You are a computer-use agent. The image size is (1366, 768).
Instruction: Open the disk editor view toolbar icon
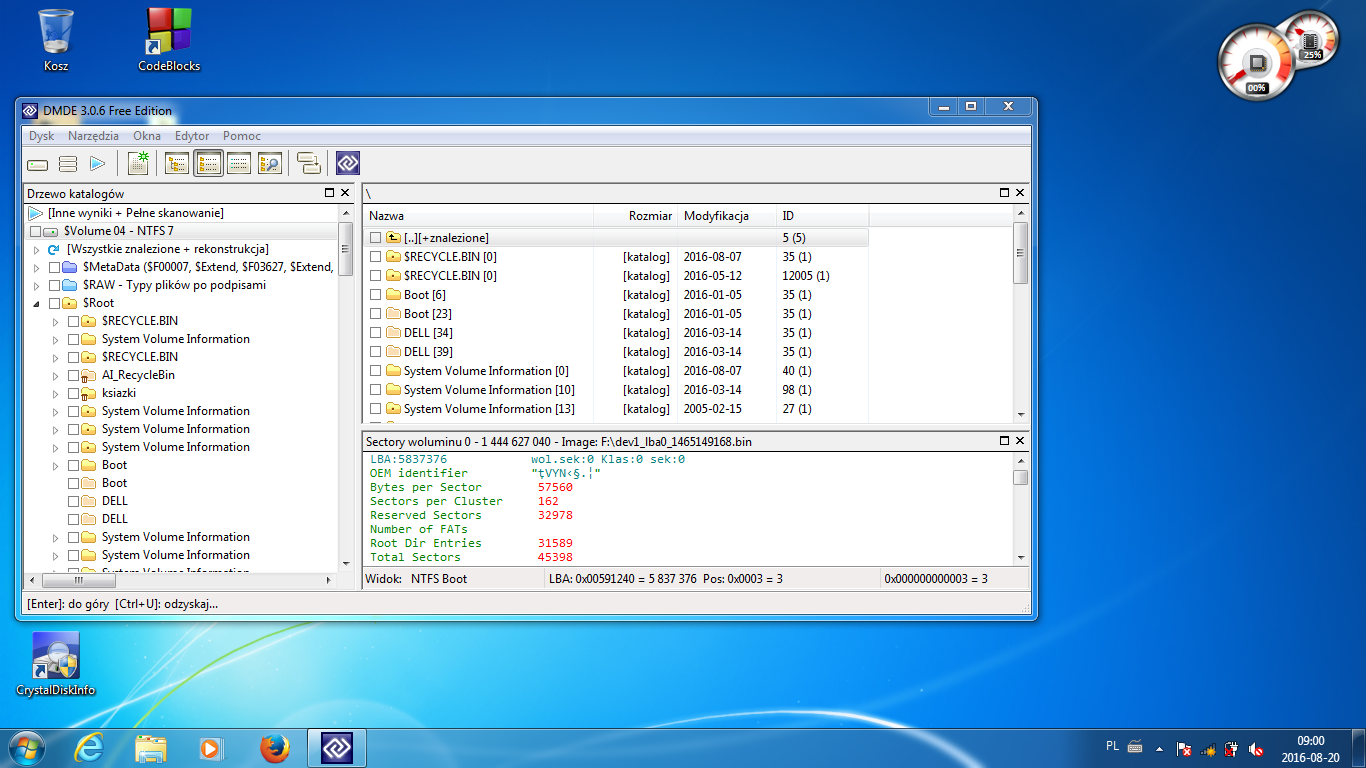238,164
